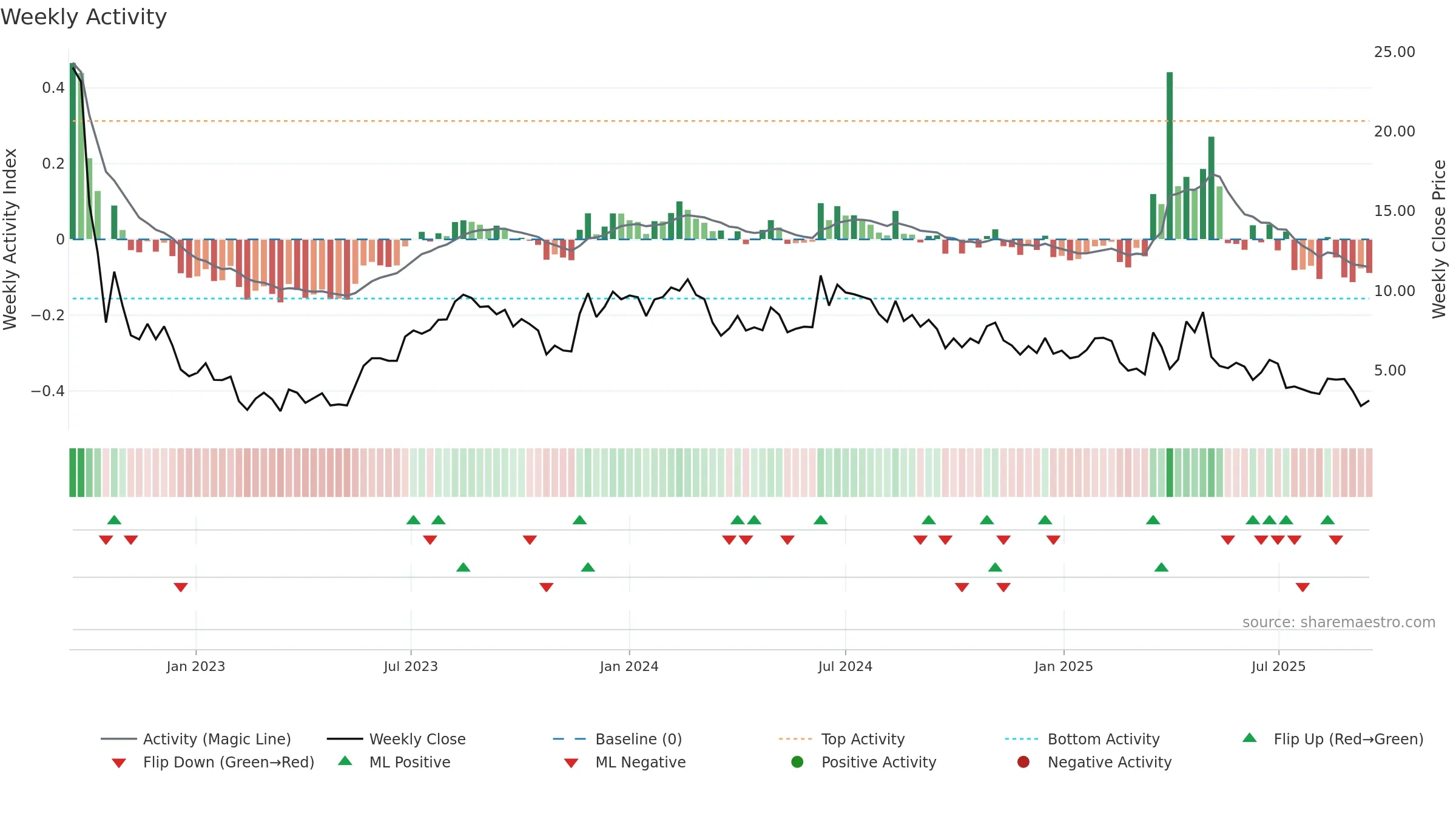
Task: Click the Jul 2023 axis label
Action: click(411, 667)
